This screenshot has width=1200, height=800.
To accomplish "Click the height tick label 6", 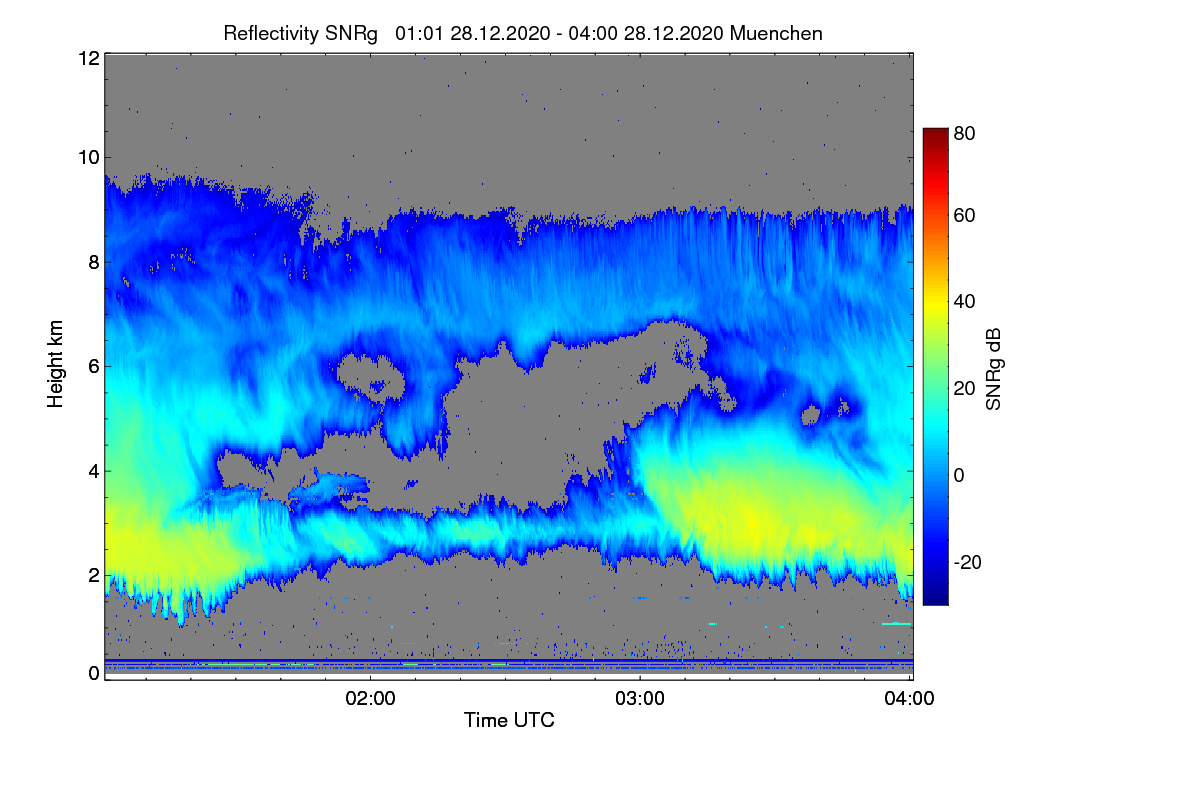I will pos(93,366).
